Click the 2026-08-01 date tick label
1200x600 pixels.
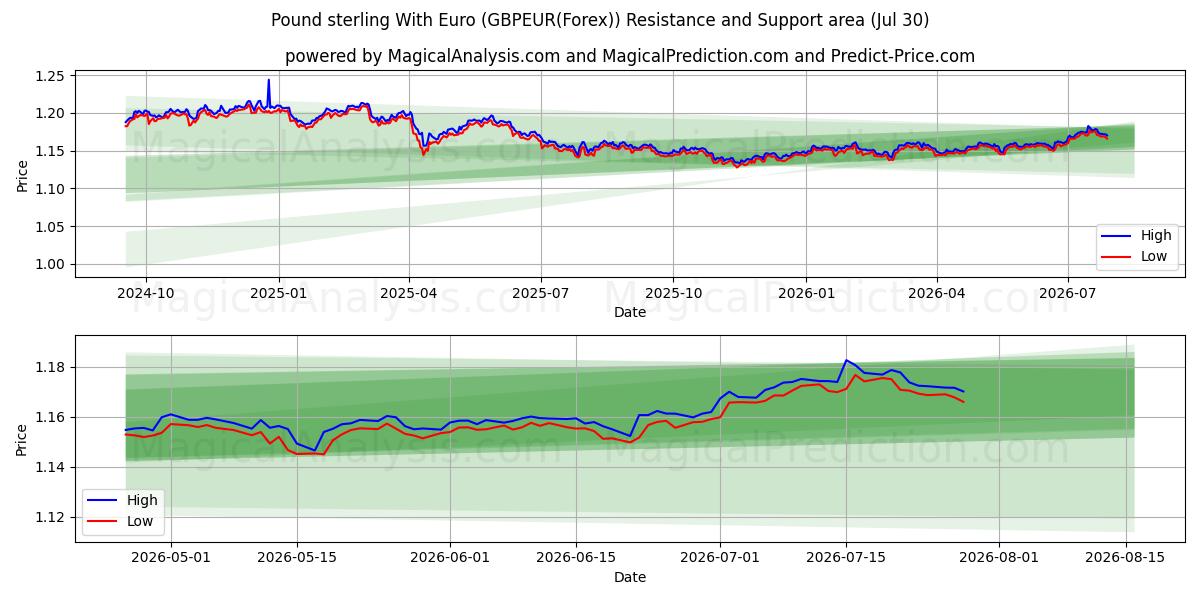click(x=999, y=558)
